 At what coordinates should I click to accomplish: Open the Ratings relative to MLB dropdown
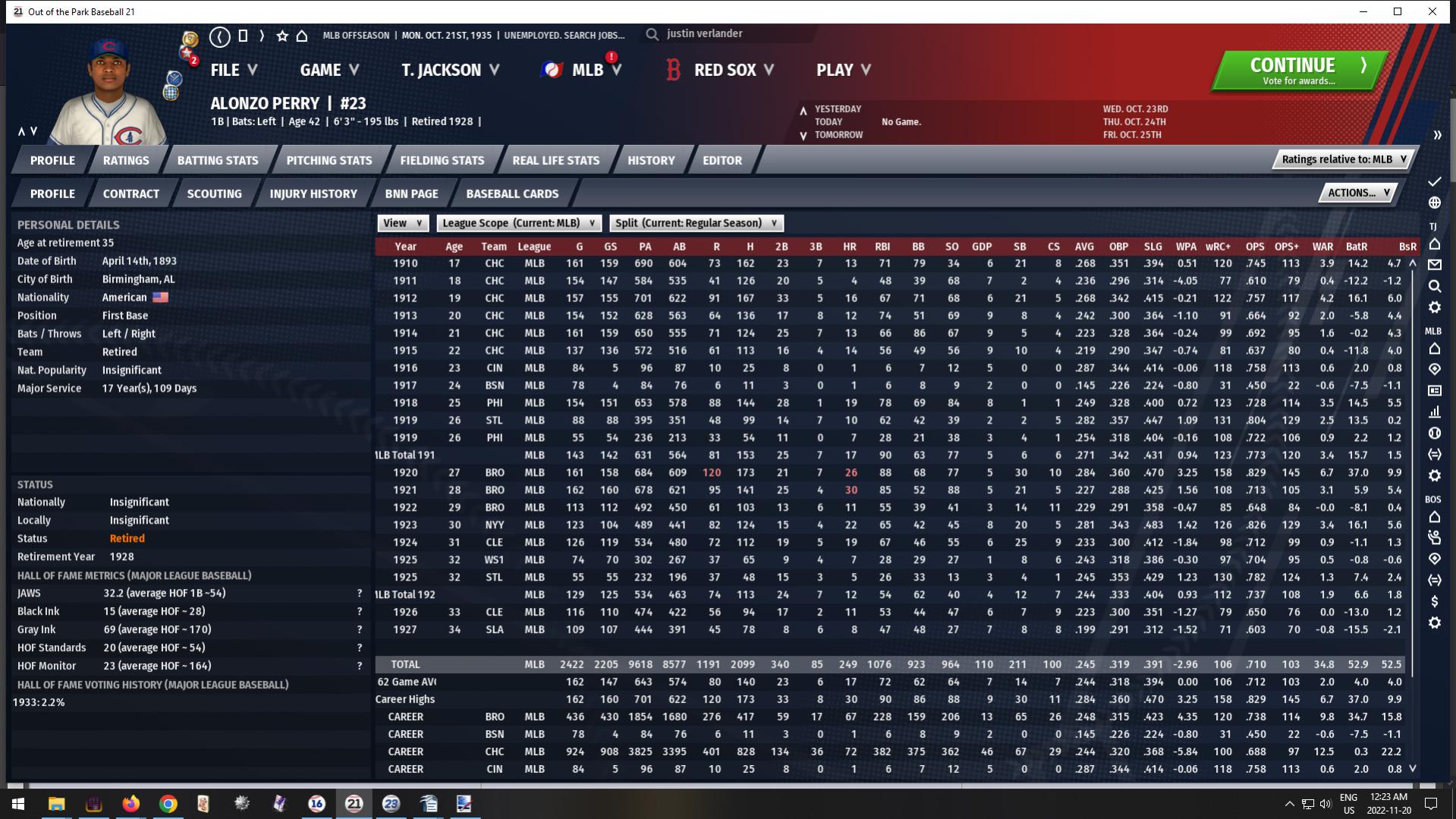point(1344,159)
